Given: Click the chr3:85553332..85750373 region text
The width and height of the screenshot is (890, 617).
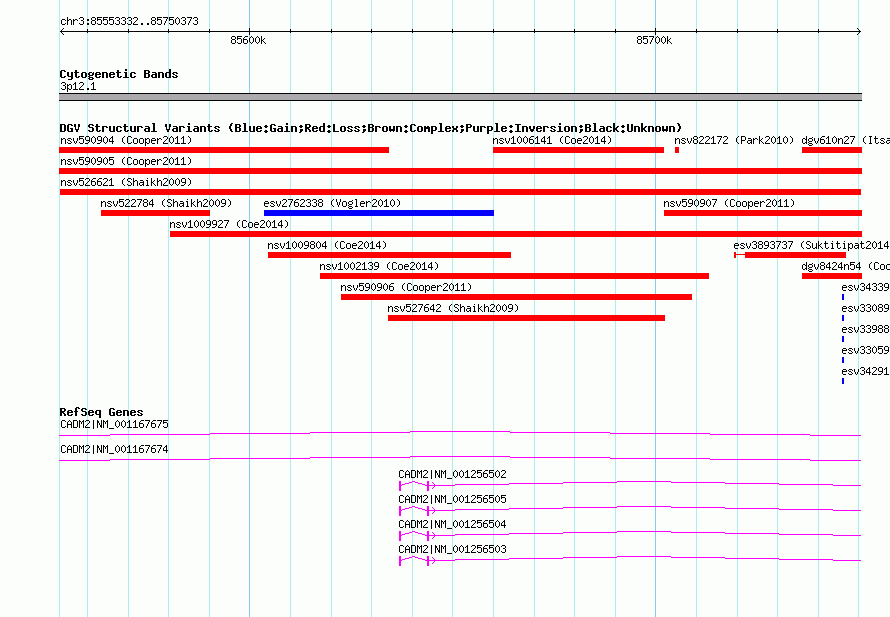Looking at the screenshot, I should coord(129,21).
